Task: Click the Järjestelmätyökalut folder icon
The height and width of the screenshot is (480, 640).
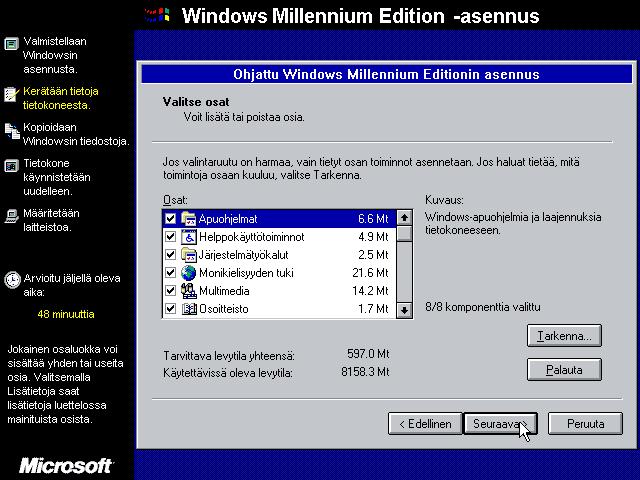Action: 189,255
